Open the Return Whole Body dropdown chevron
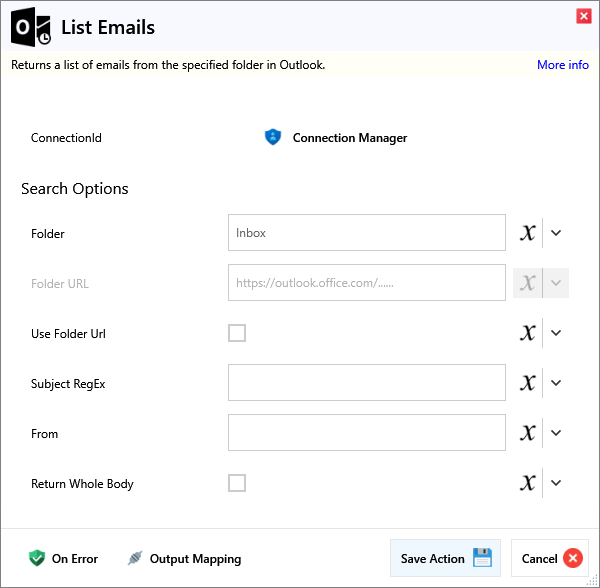600x588 pixels. pos(557,483)
